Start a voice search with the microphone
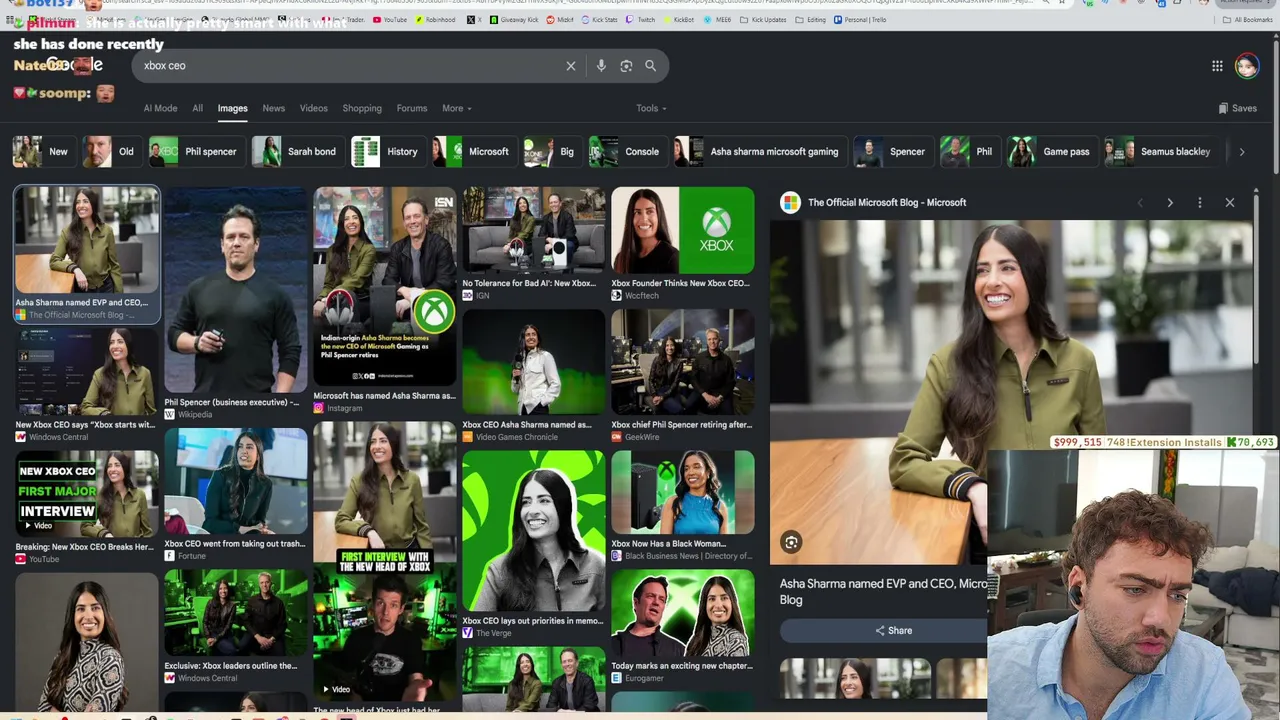The image size is (1280, 720). coord(601,66)
